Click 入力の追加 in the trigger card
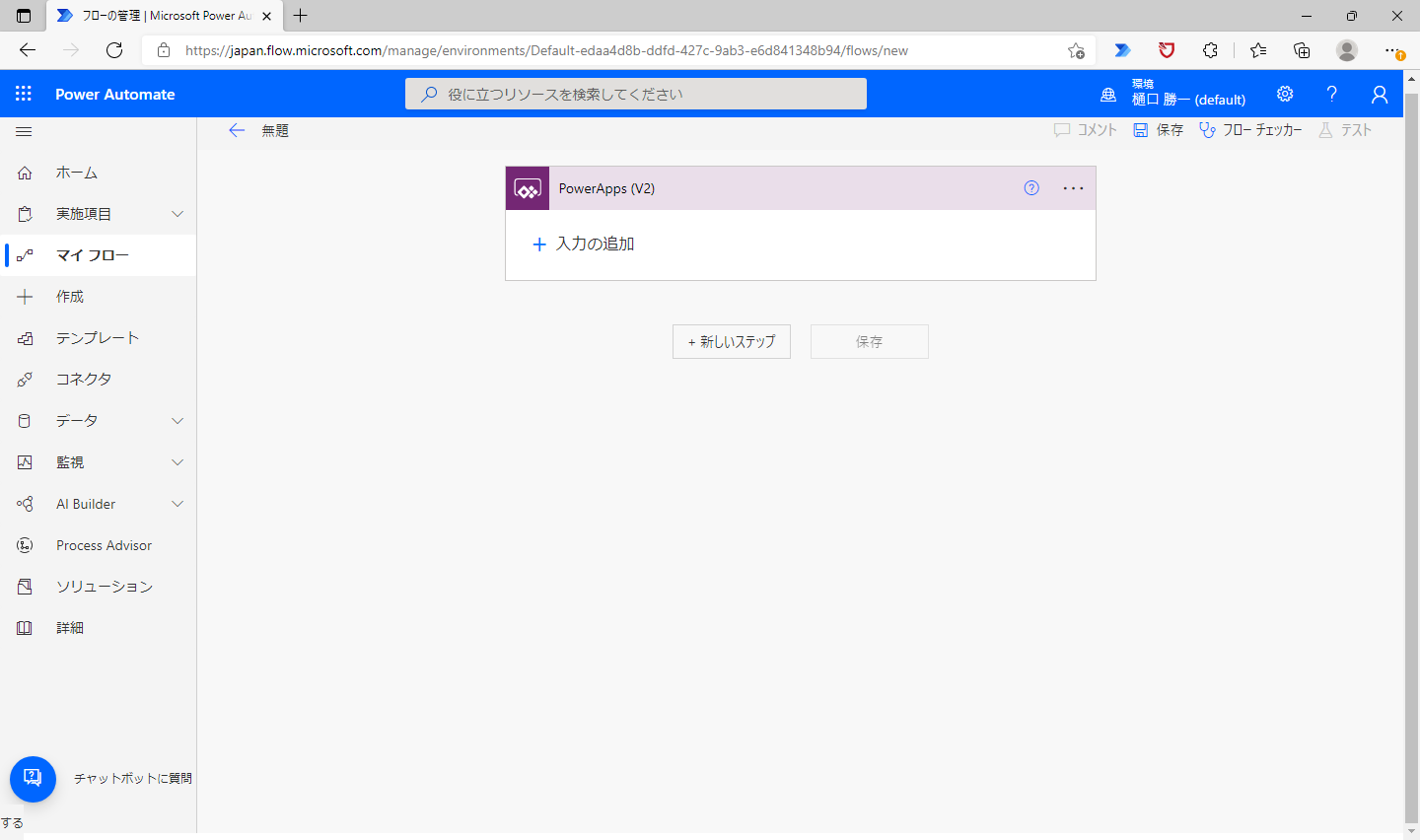This screenshot has width=1420, height=840. pyautogui.click(x=584, y=244)
